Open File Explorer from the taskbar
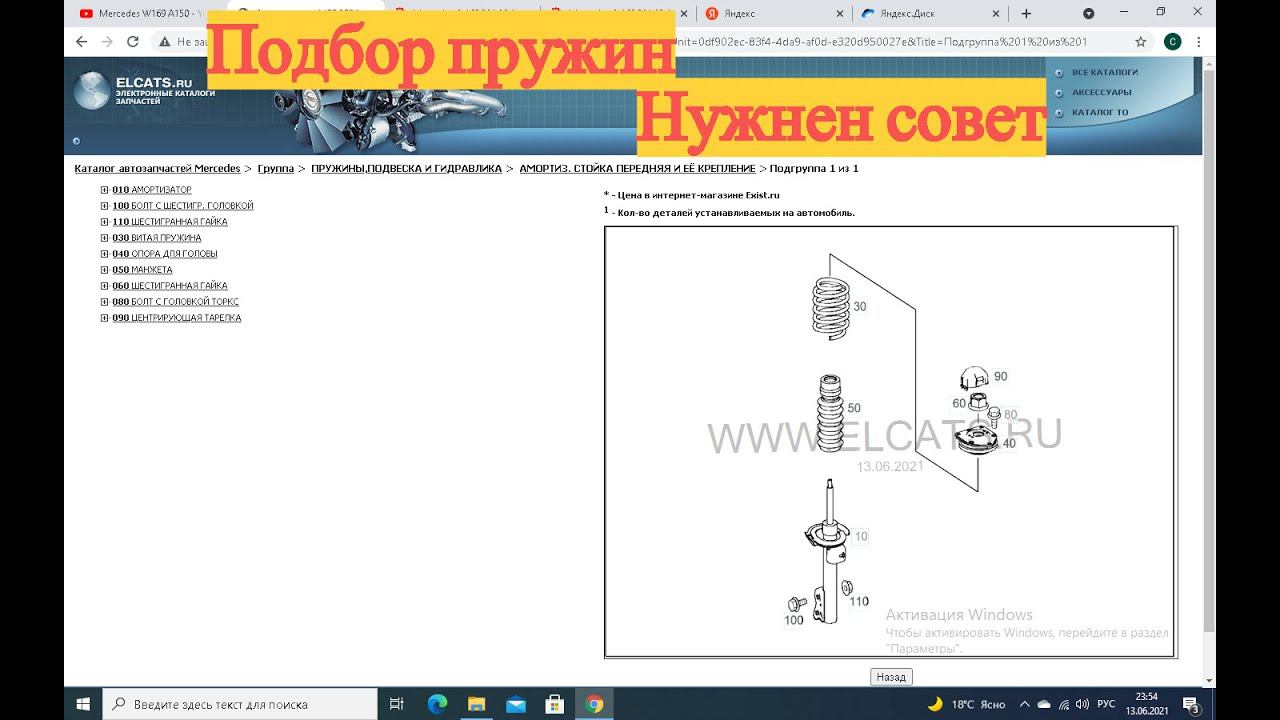This screenshot has height=720, width=1280. pyautogui.click(x=476, y=703)
